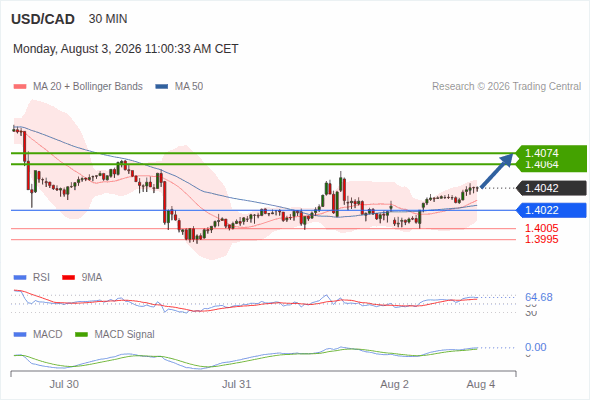Click the MACD value 0.00 label
The width and height of the screenshot is (590, 400).
click(535, 347)
